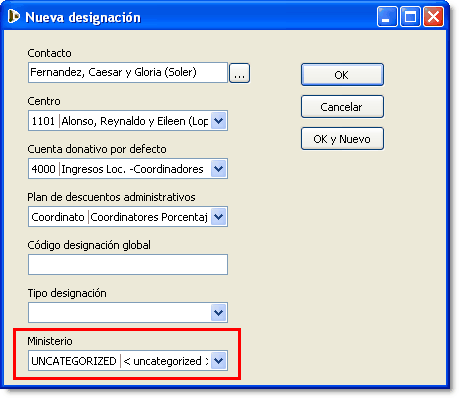Click the OK button
The width and height of the screenshot is (459, 398).
coord(342,75)
